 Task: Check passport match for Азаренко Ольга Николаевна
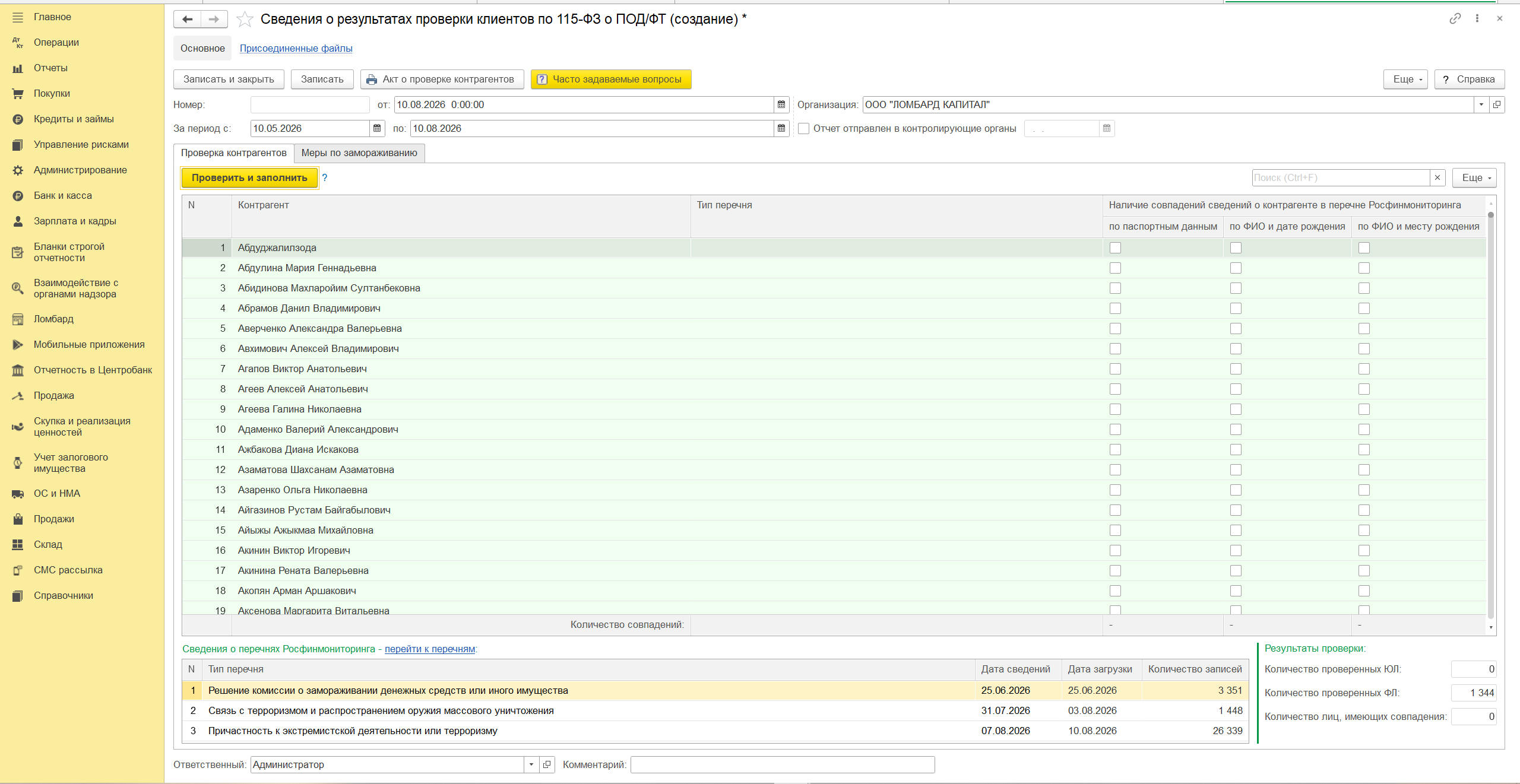point(1116,490)
